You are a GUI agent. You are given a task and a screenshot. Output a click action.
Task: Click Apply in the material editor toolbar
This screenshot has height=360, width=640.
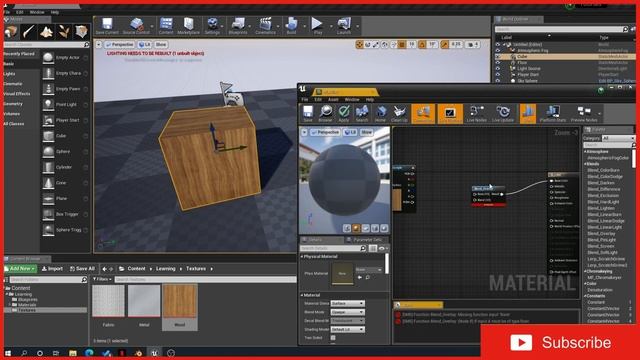[344, 113]
